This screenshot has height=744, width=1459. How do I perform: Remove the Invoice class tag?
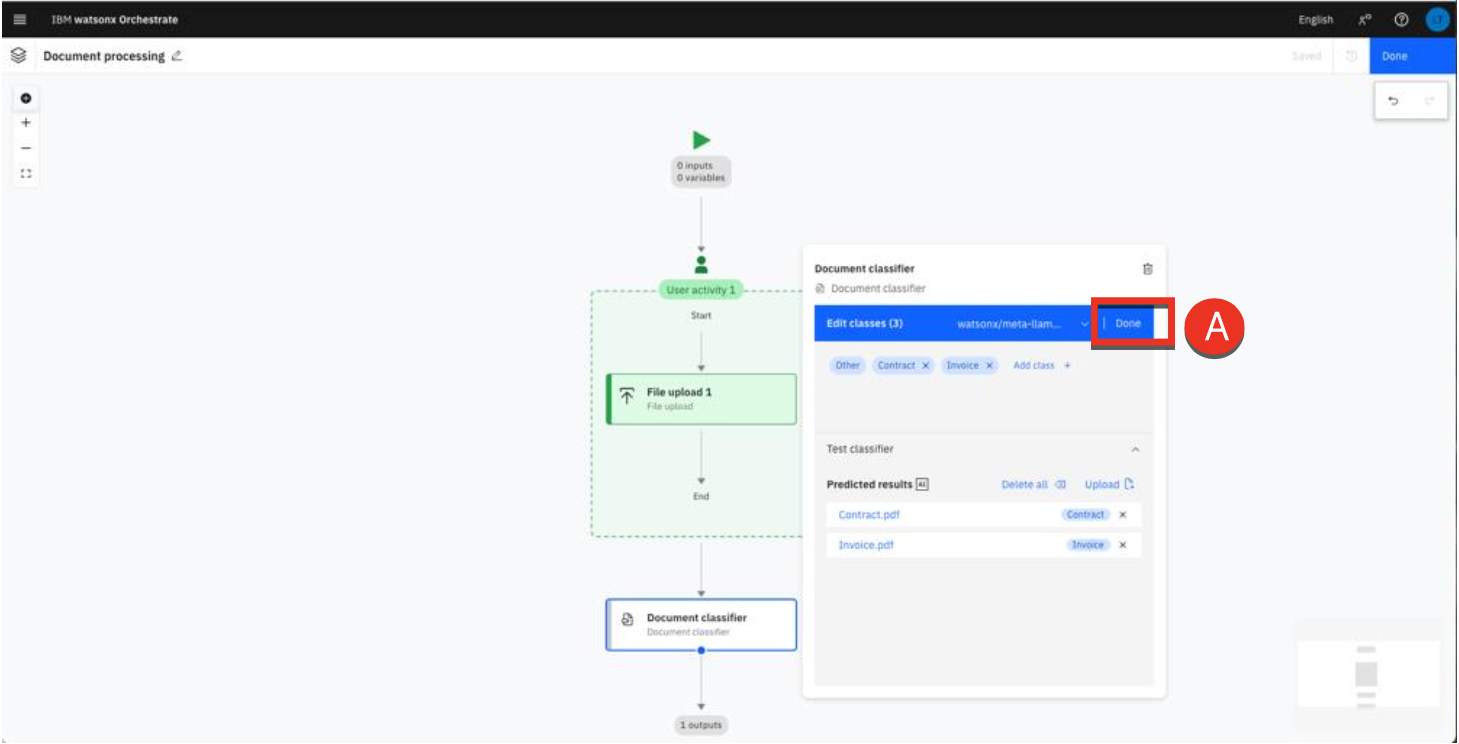click(x=990, y=366)
